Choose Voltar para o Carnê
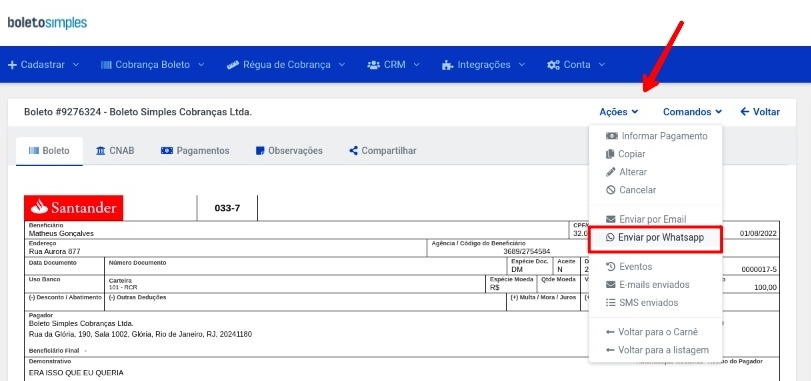Screen dimensions: 811x381 [x=656, y=332]
